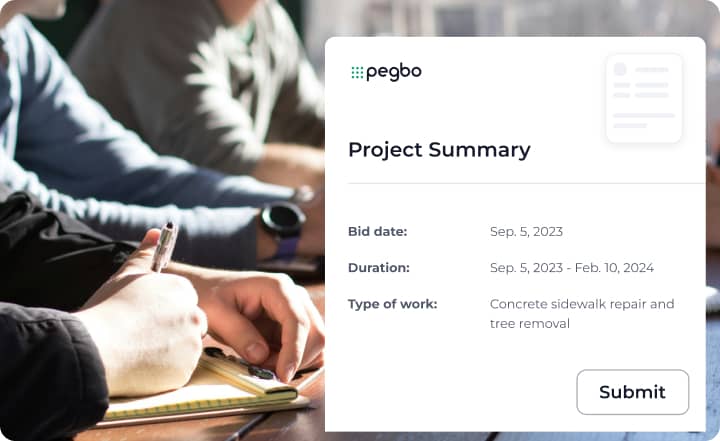Select the Concrete sidewalk repair description text
The width and height of the screenshot is (720, 441).
pyautogui.click(x=581, y=313)
